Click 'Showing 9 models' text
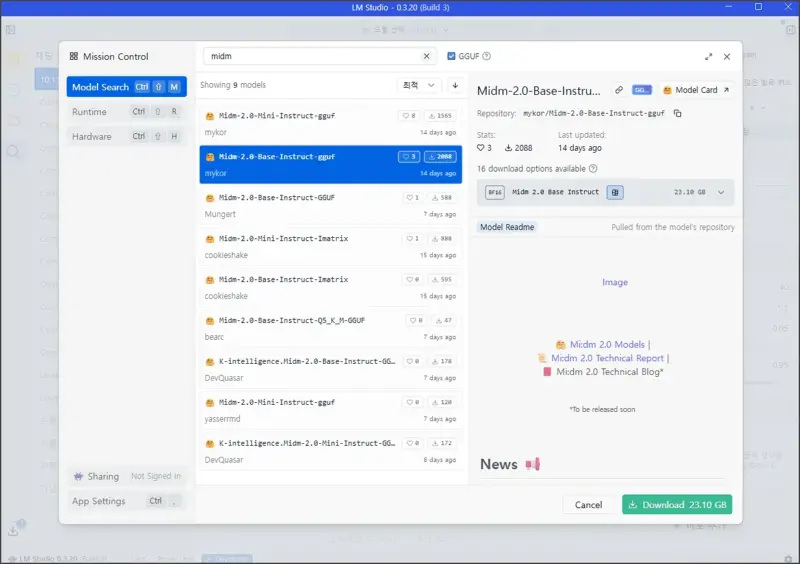Screen dimensions: 800x564 [x=233, y=85]
